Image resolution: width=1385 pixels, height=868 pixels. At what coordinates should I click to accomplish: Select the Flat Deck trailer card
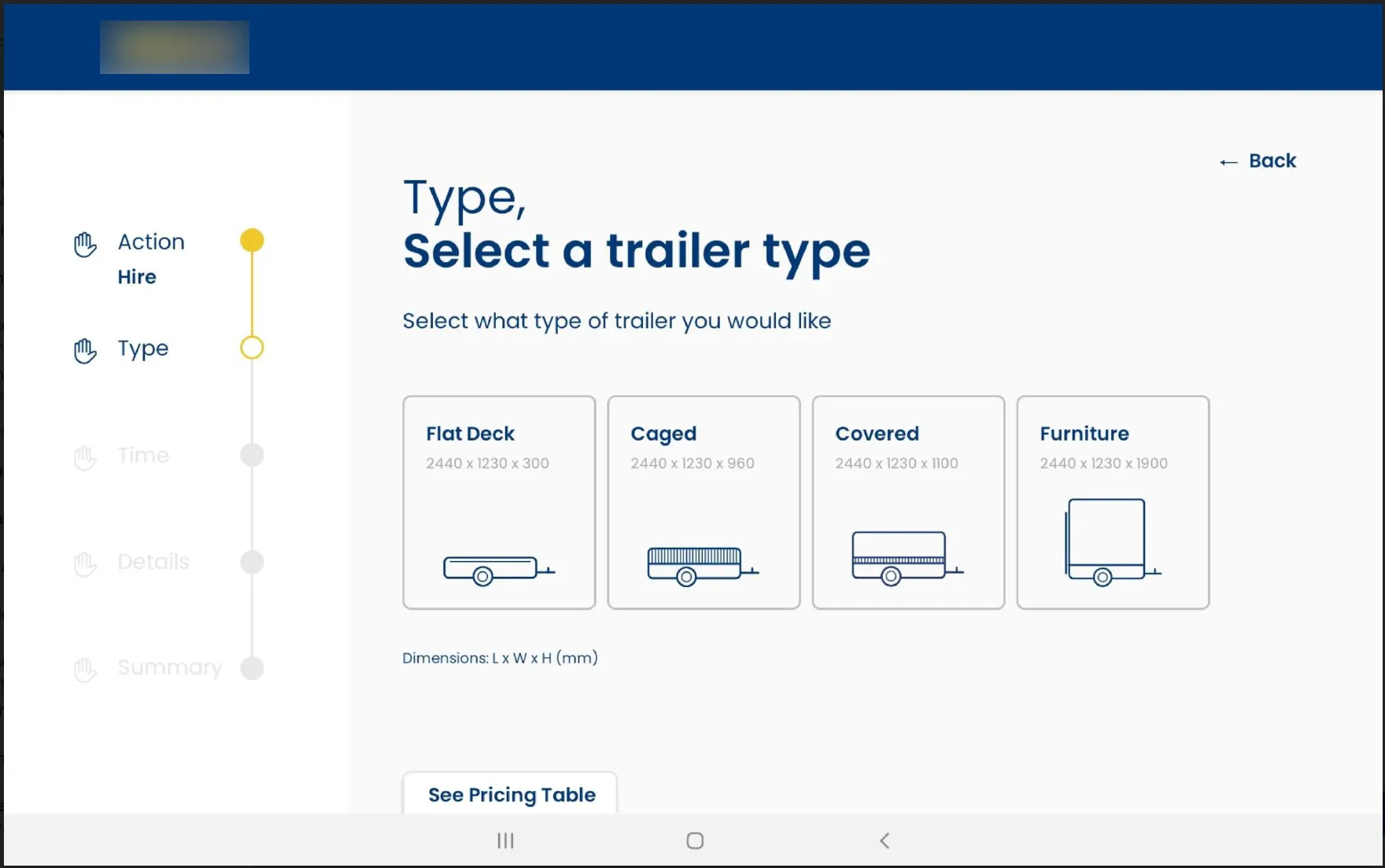[499, 502]
